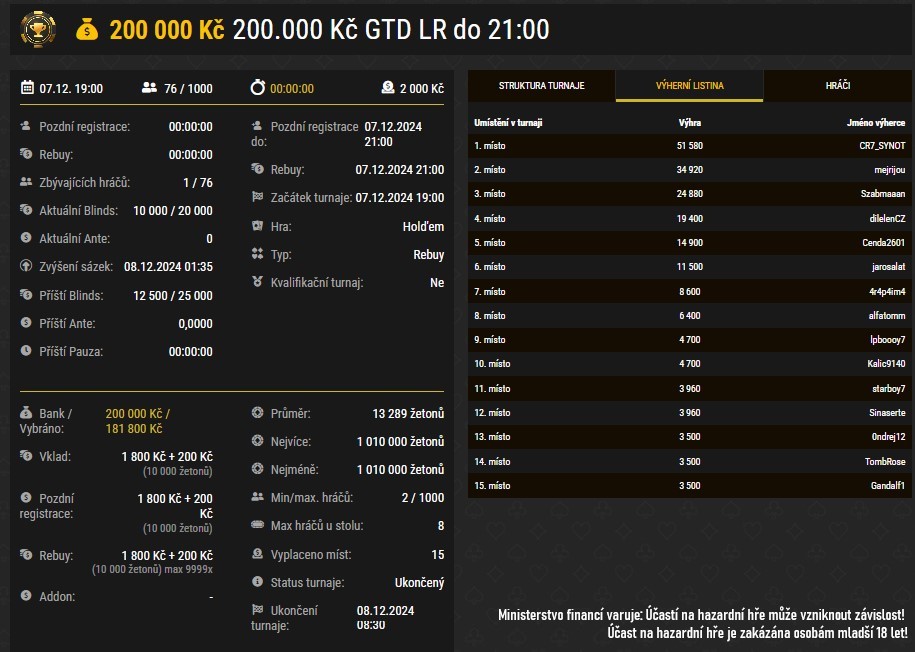Click the players icon next to 76 / 1000
The image size is (915, 652).
click(x=150, y=89)
